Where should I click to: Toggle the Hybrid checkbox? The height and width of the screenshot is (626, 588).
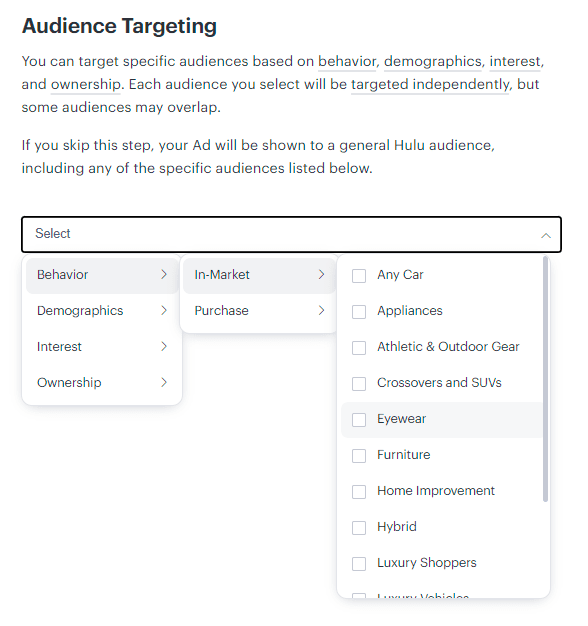[x=359, y=528]
